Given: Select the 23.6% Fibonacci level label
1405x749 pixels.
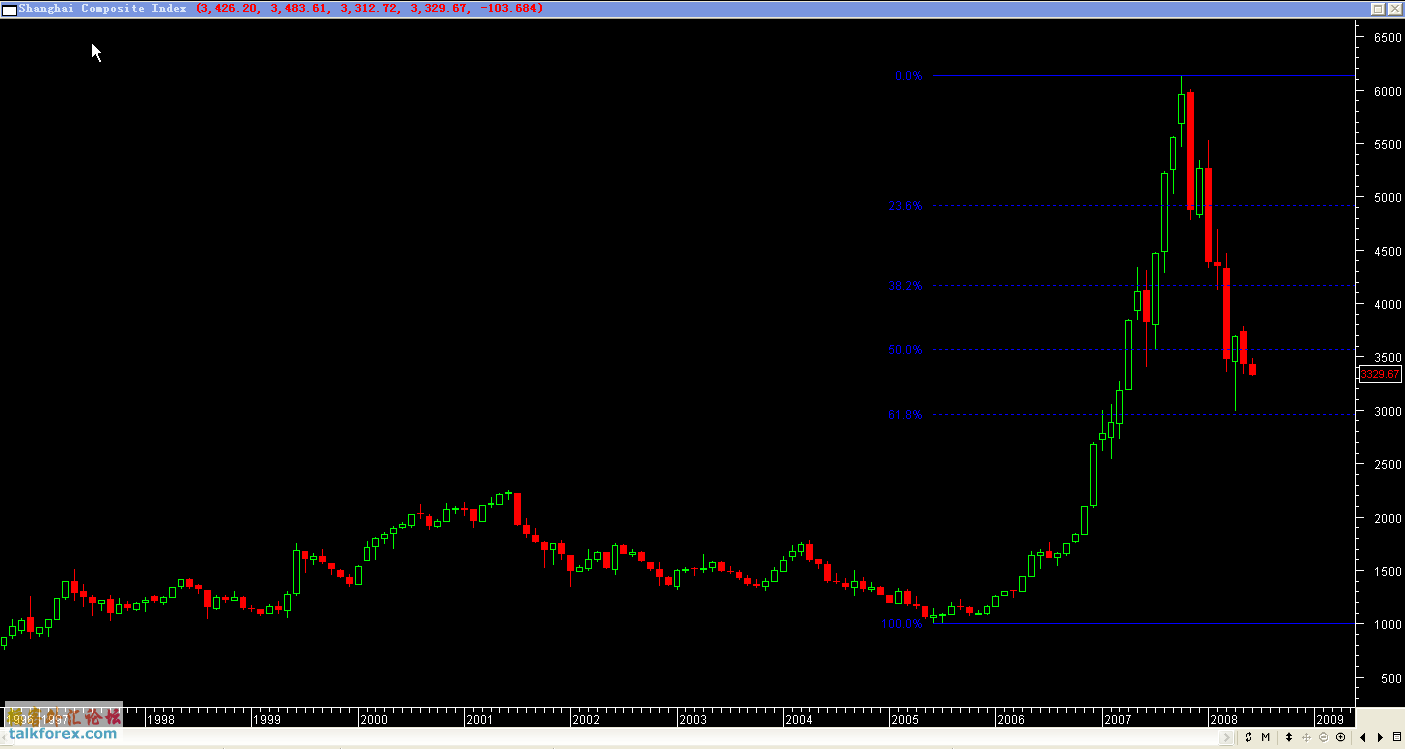Looking at the screenshot, I should [x=905, y=206].
